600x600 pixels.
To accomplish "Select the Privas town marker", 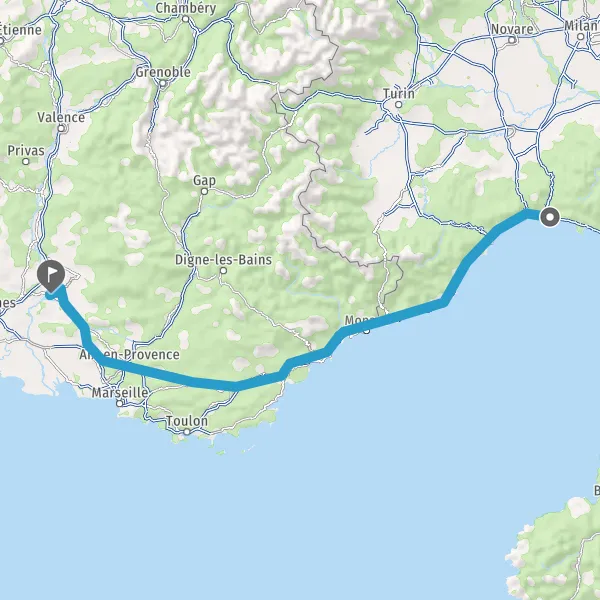I will (x=26, y=161).
